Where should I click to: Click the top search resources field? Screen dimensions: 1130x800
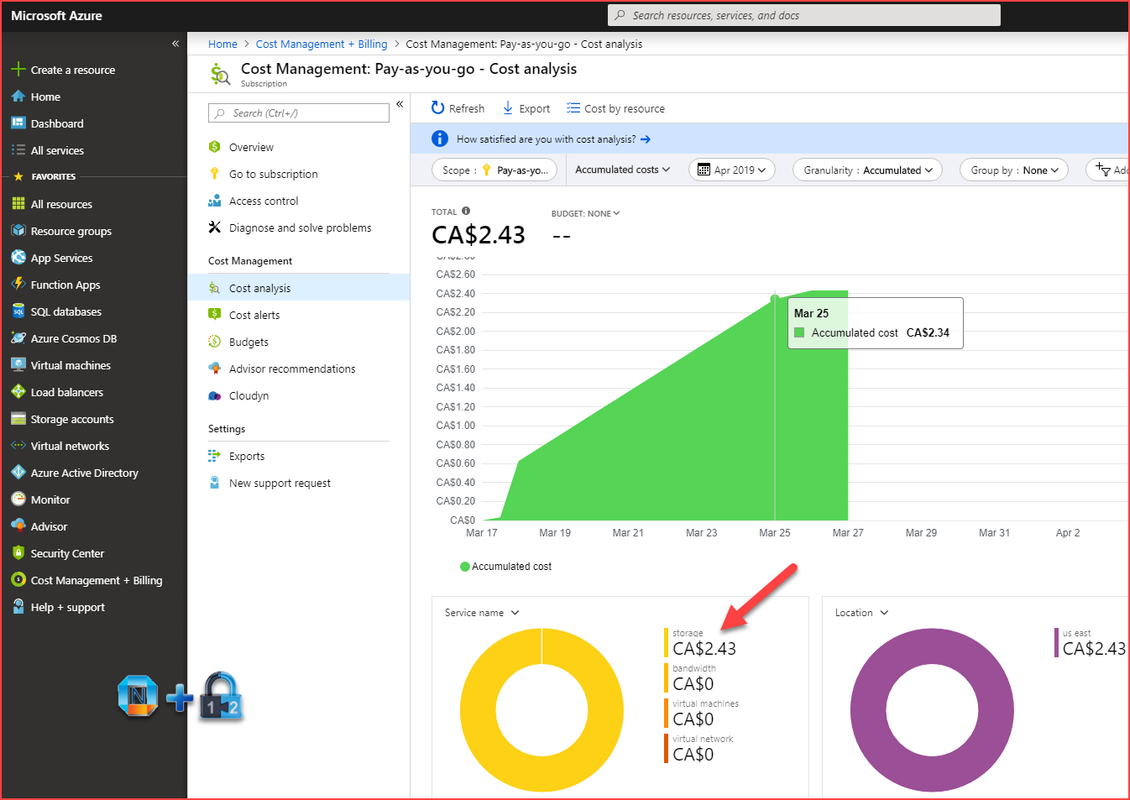coord(804,15)
